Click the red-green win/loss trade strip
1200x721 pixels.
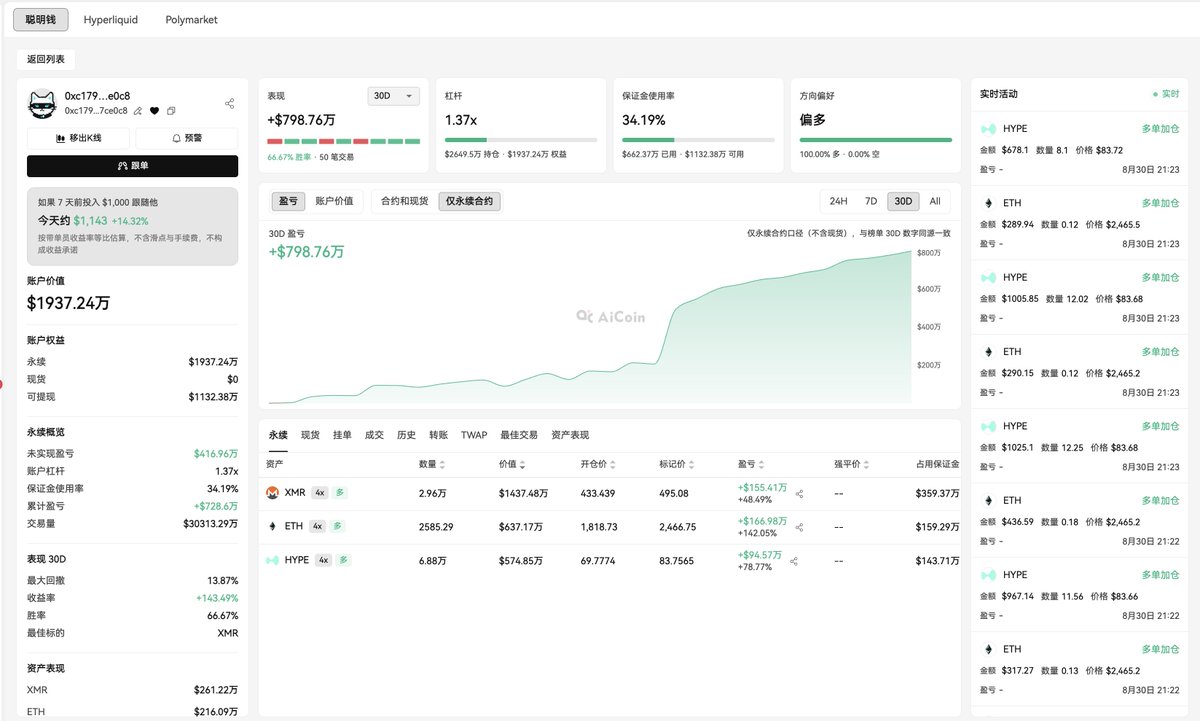tap(344, 141)
